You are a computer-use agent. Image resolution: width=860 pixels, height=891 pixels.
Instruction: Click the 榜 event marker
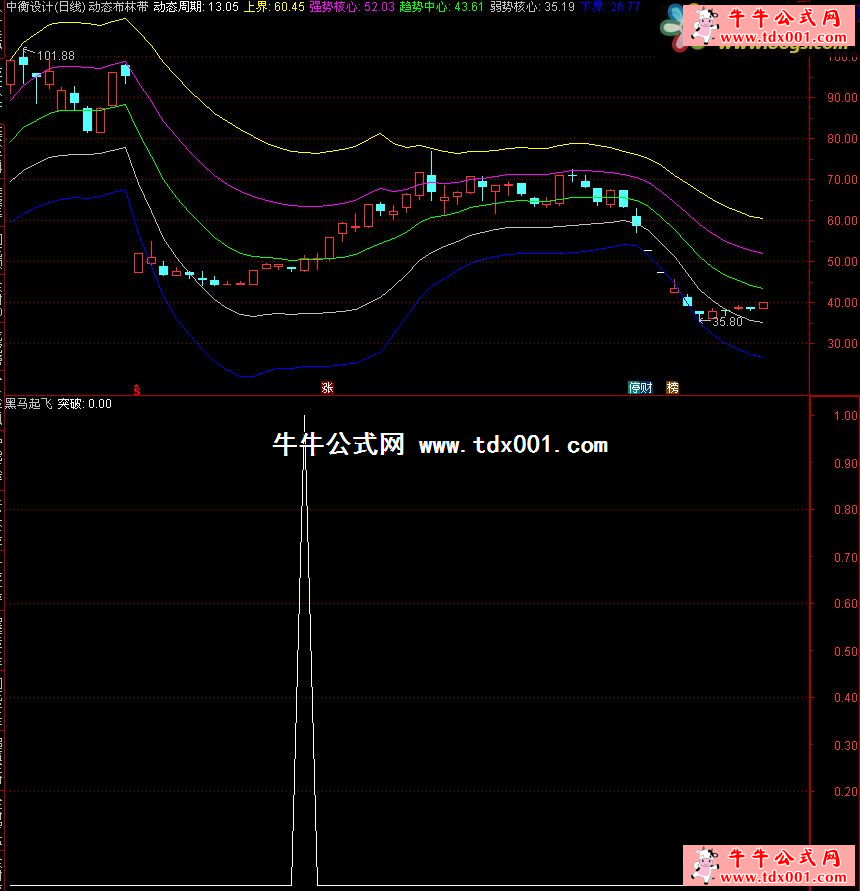(x=672, y=388)
